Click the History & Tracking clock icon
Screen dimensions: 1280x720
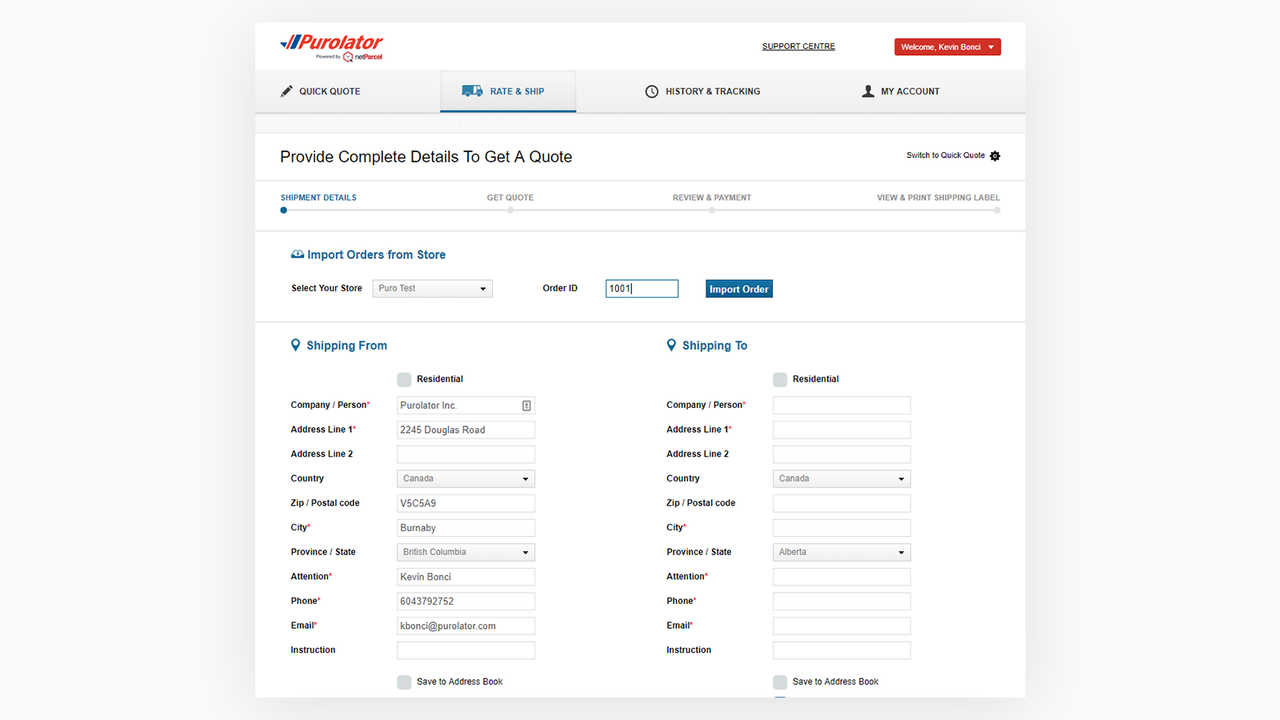652,91
